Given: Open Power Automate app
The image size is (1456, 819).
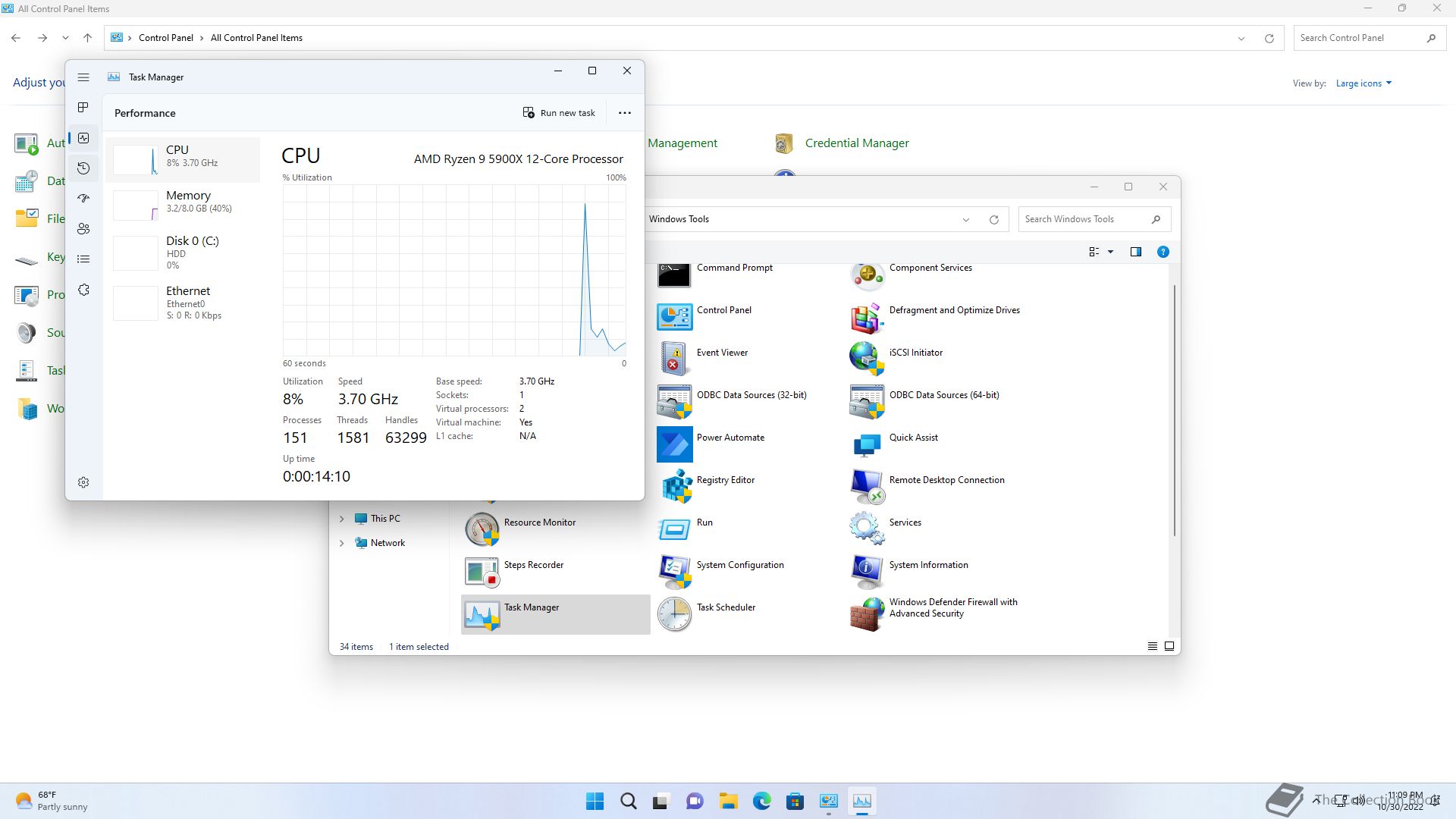Looking at the screenshot, I should click(x=711, y=444).
